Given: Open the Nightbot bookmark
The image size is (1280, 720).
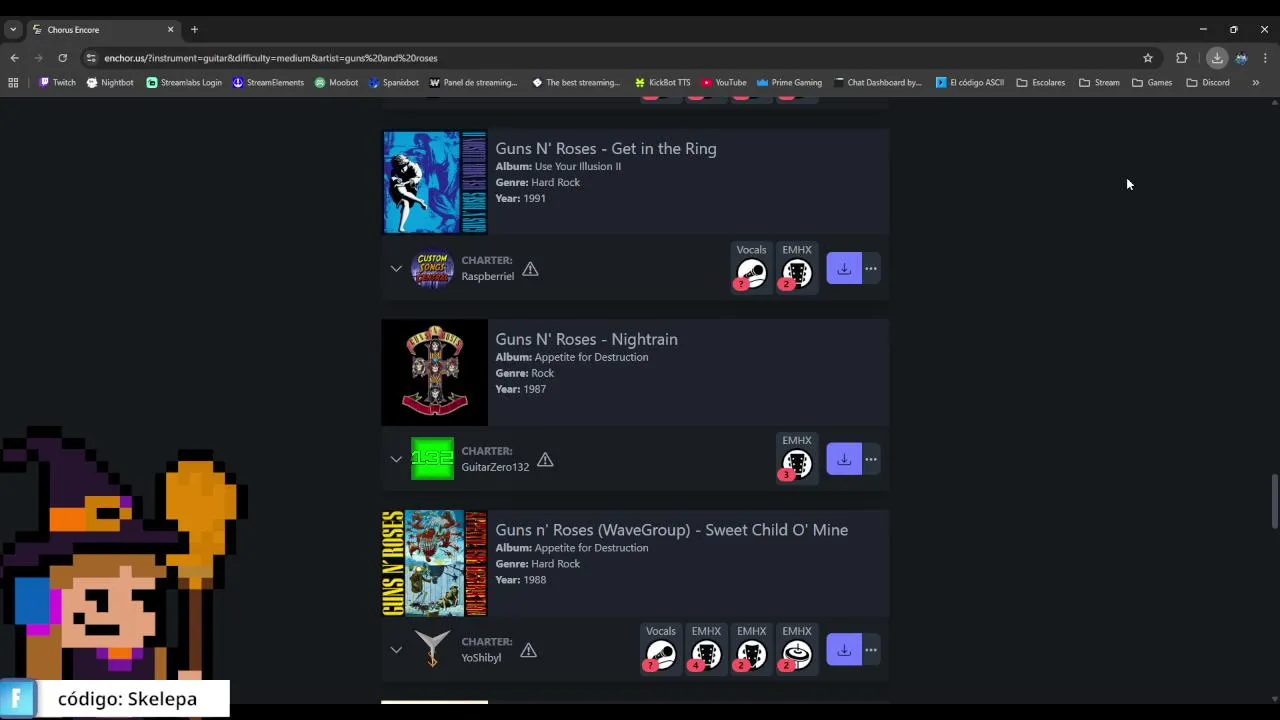Looking at the screenshot, I should [x=110, y=82].
